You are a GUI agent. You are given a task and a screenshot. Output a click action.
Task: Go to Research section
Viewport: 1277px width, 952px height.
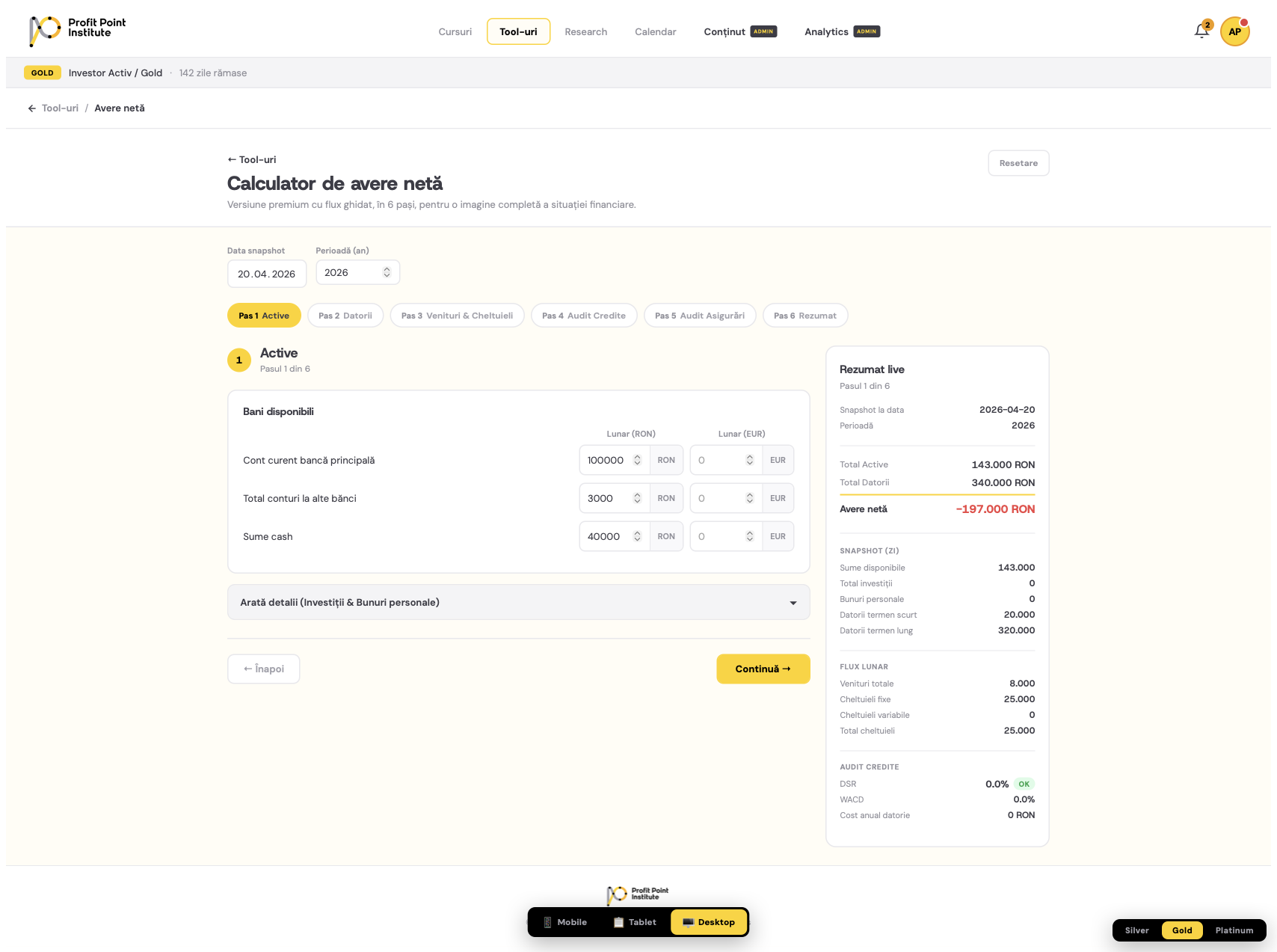click(x=585, y=31)
